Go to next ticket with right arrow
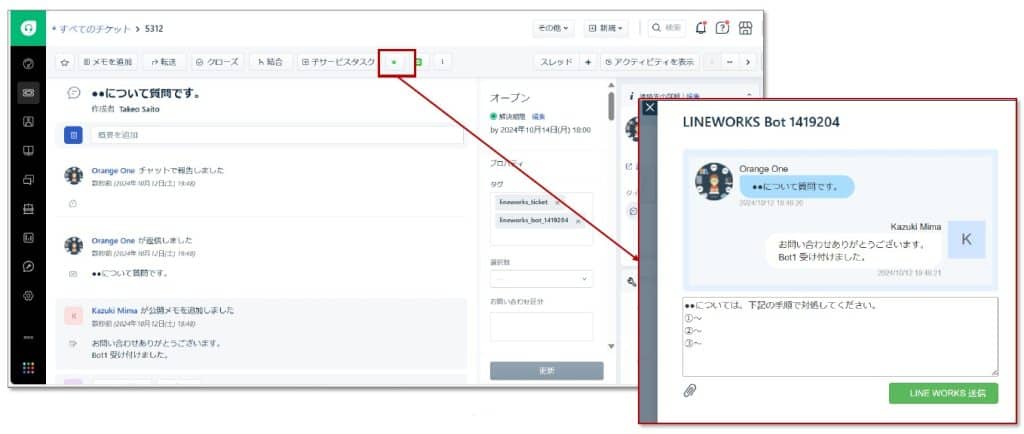Screen dimensions: 1024x434 click(747, 62)
